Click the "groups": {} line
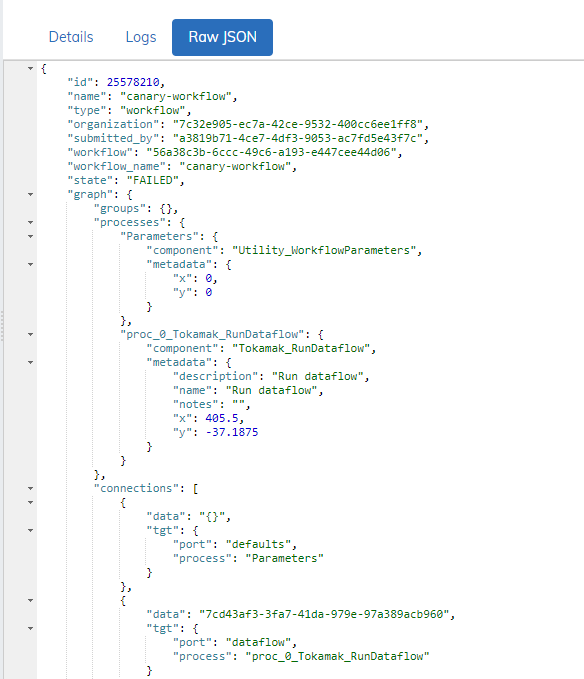Image resolution: width=584 pixels, height=679 pixels. pyautogui.click(x=136, y=208)
